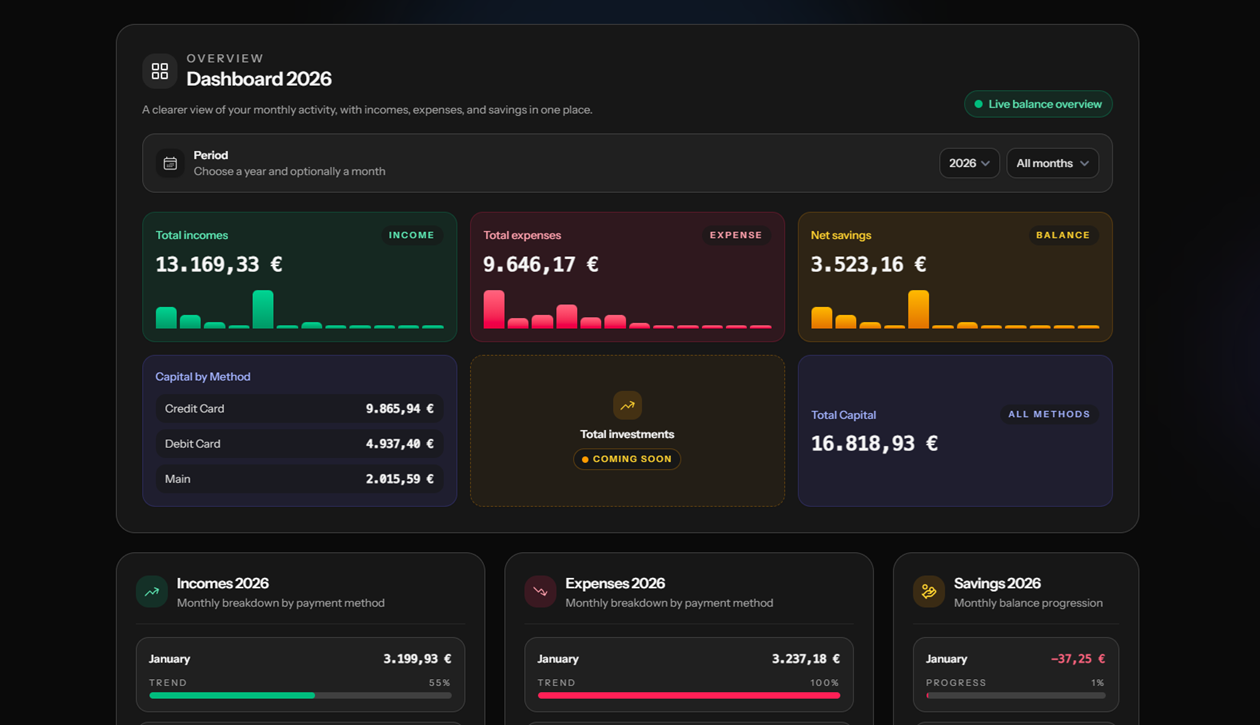Click the BALANCE tag on Net savings

point(1063,235)
